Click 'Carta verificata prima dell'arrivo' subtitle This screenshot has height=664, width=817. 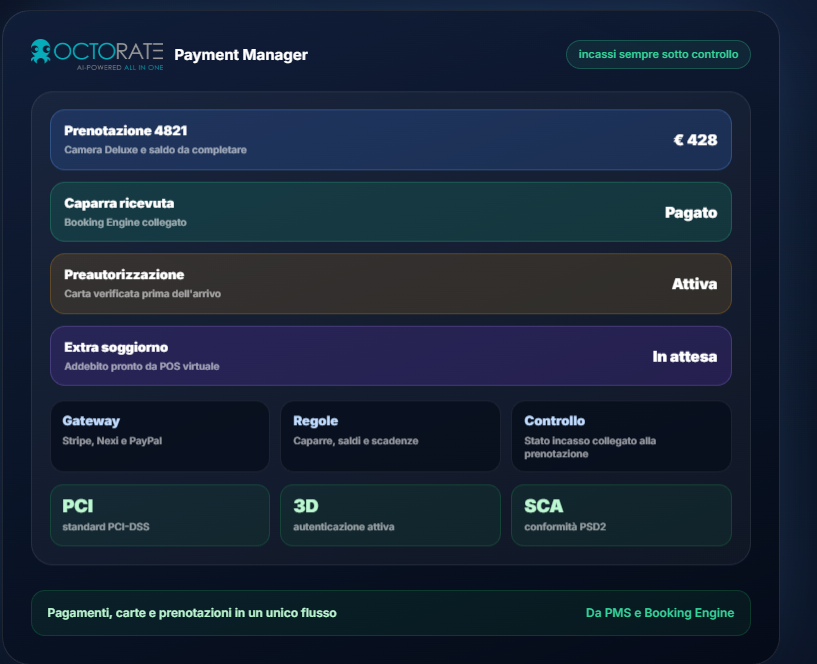pos(142,294)
